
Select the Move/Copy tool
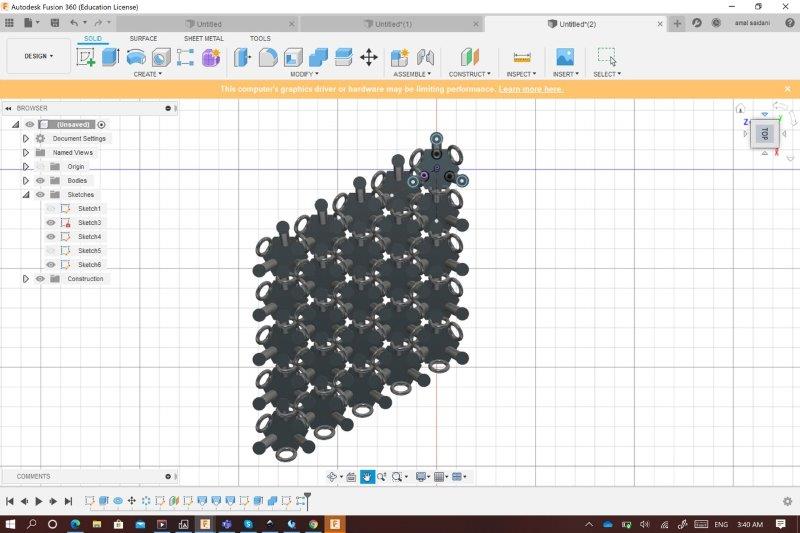pyautogui.click(x=369, y=57)
